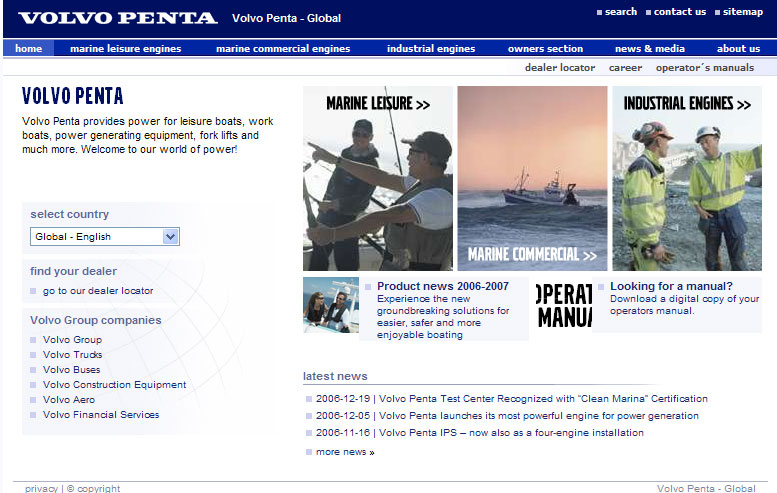Open marine commercial engines menu
Viewport: 777px width, 493px height.
pos(283,49)
